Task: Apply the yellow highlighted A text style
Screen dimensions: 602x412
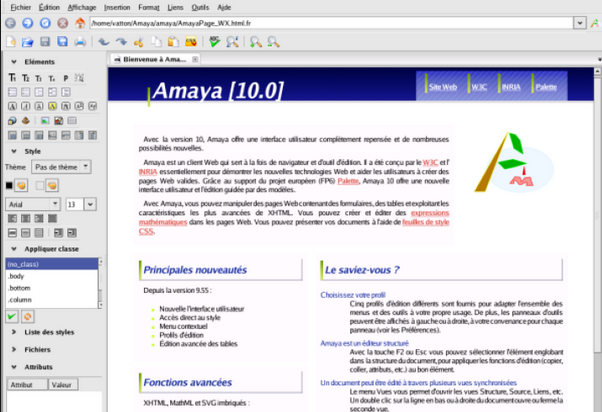Action: tap(52, 106)
